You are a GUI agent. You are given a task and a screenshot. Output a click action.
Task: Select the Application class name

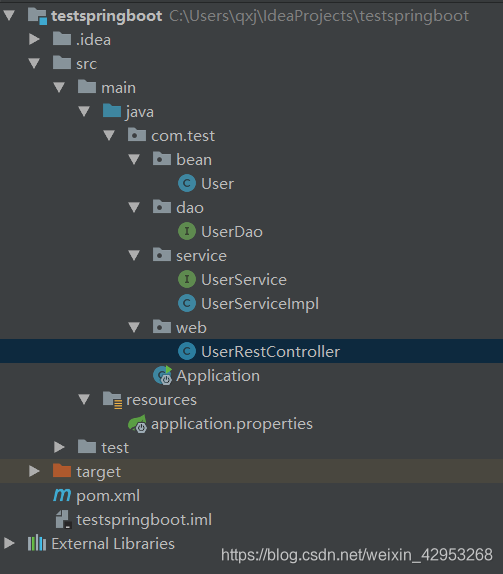click(218, 376)
